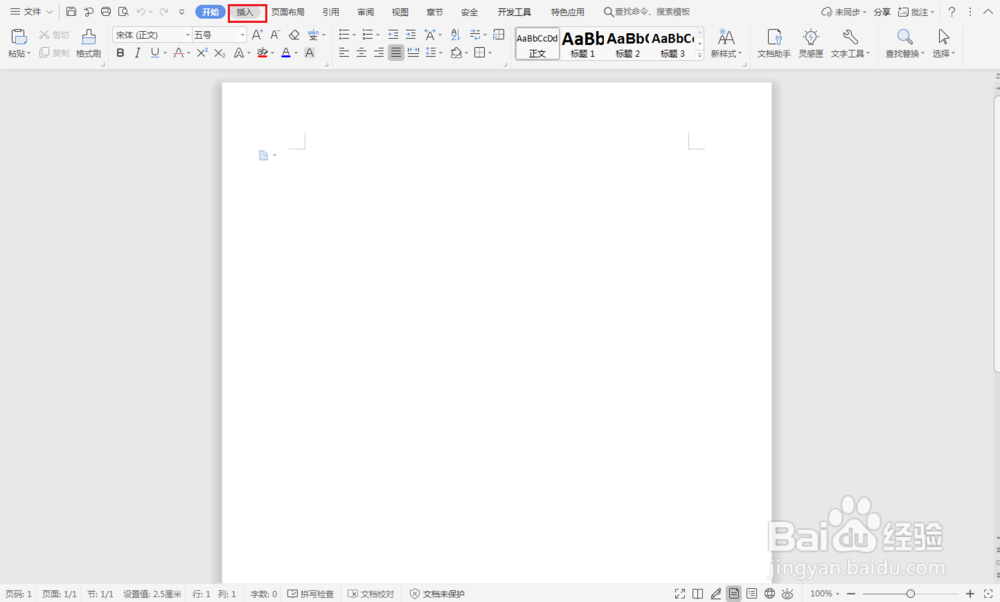Decrease font size with A- icon

click(x=275, y=34)
